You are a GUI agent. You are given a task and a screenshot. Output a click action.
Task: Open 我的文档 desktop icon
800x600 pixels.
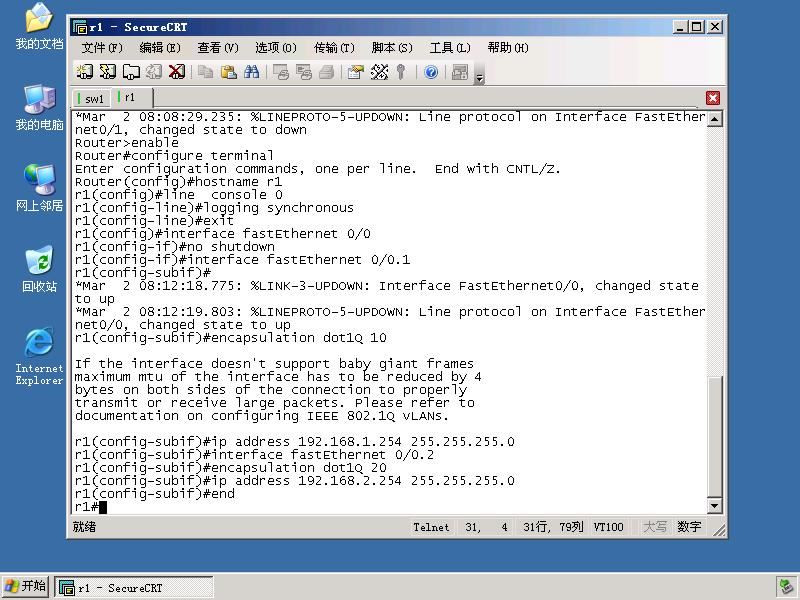(39, 27)
